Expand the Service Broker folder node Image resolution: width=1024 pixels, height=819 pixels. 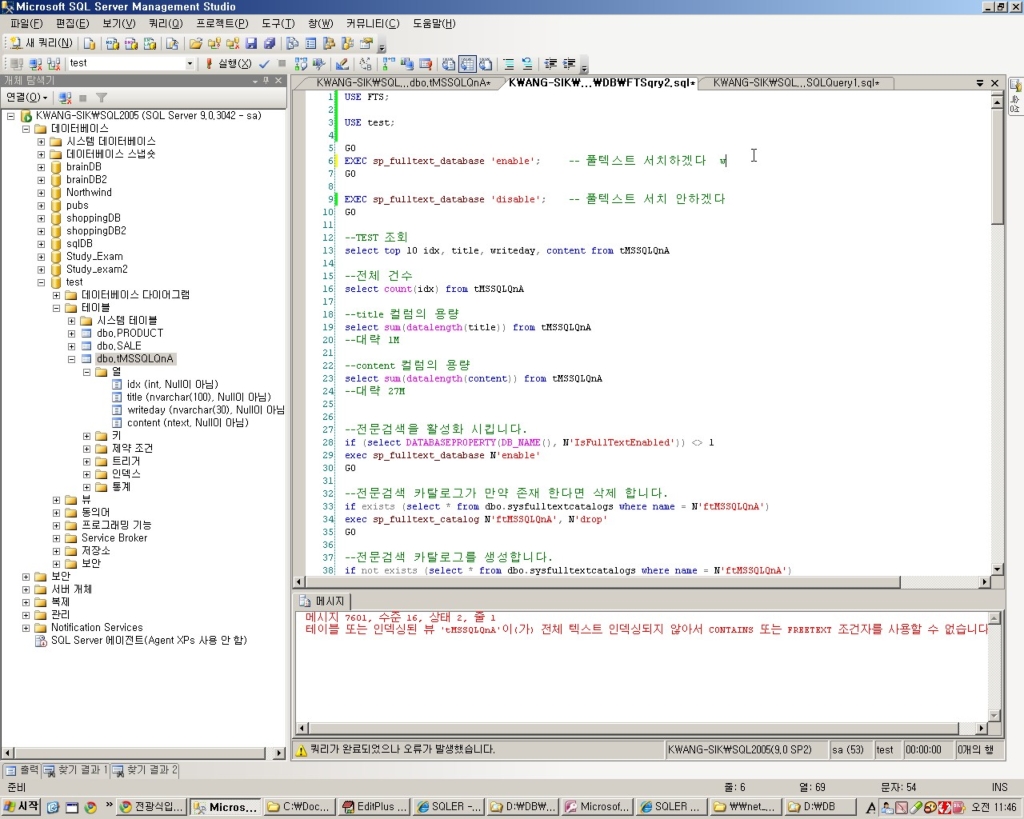pyautogui.click(x=56, y=538)
